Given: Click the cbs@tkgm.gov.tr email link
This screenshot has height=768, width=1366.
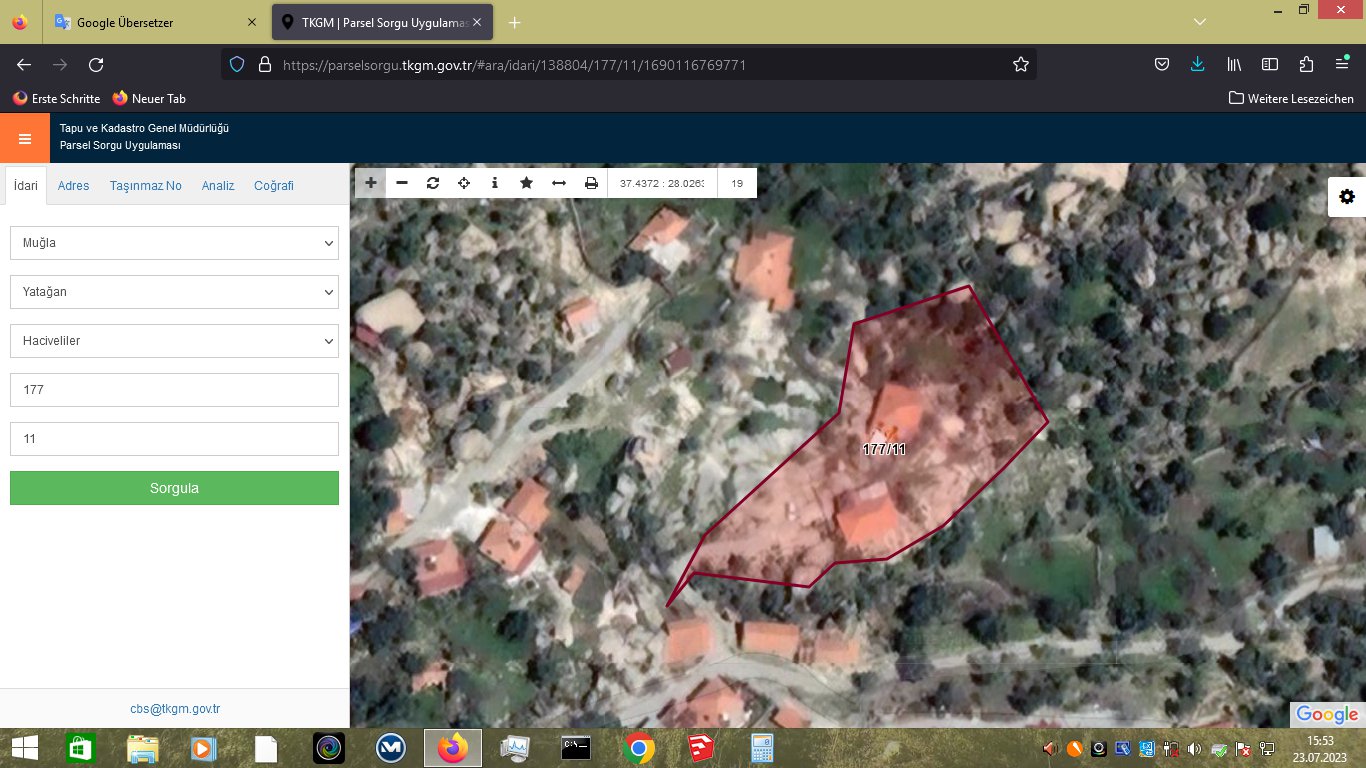Looking at the screenshot, I should click(175, 709).
